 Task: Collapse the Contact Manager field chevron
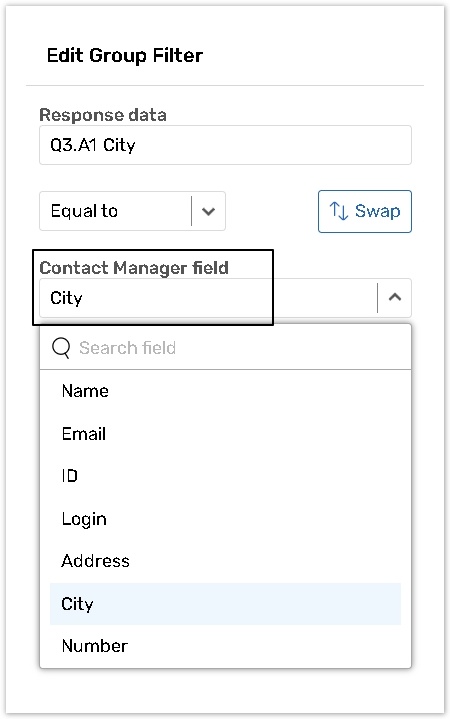point(394,298)
